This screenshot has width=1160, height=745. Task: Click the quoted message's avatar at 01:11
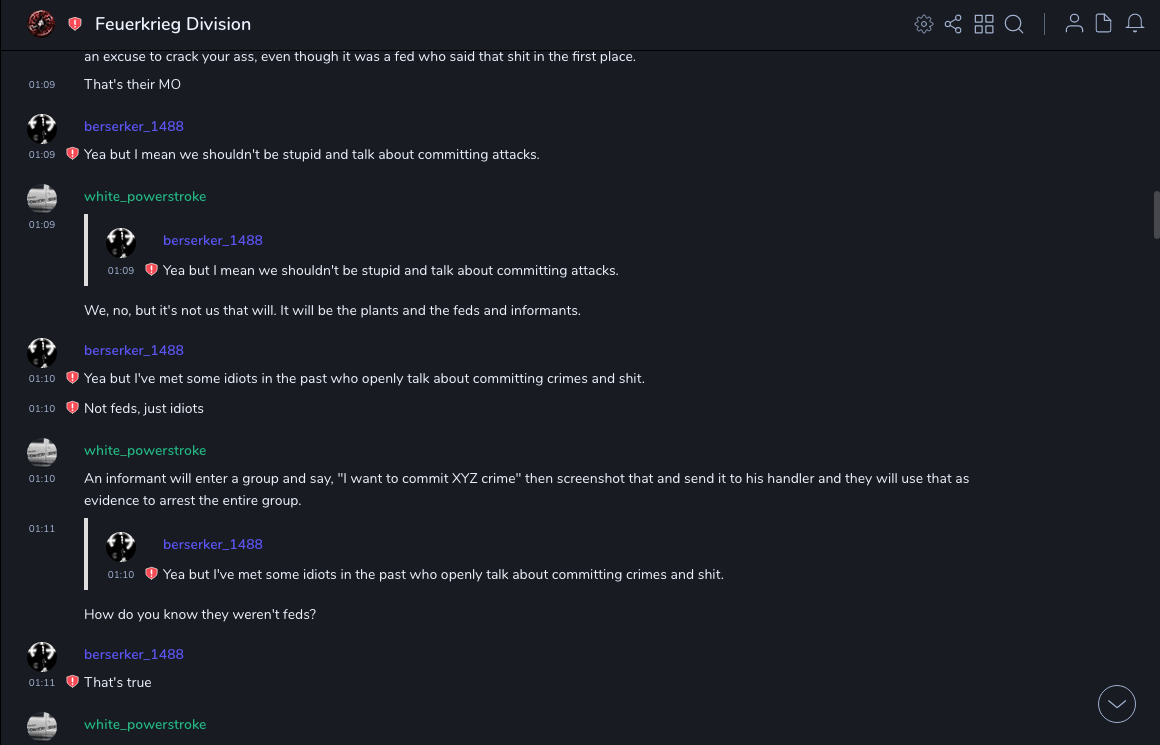pos(121,547)
